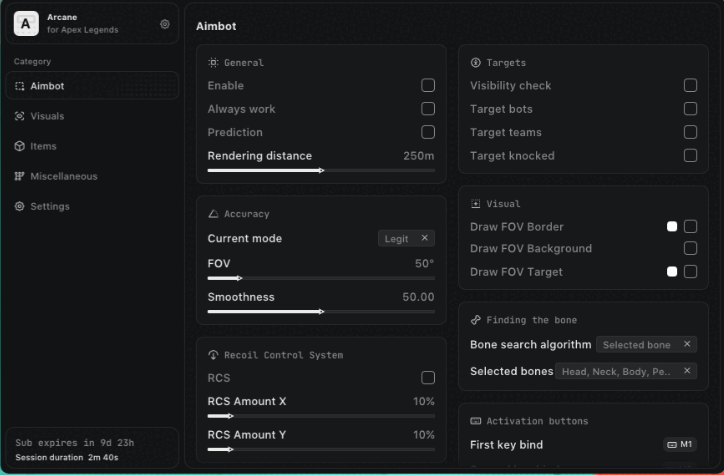Screen dimensions: 724x475
Task: Toggle Draw FOV Background checkbox
Action: pyautogui.click(x=690, y=248)
